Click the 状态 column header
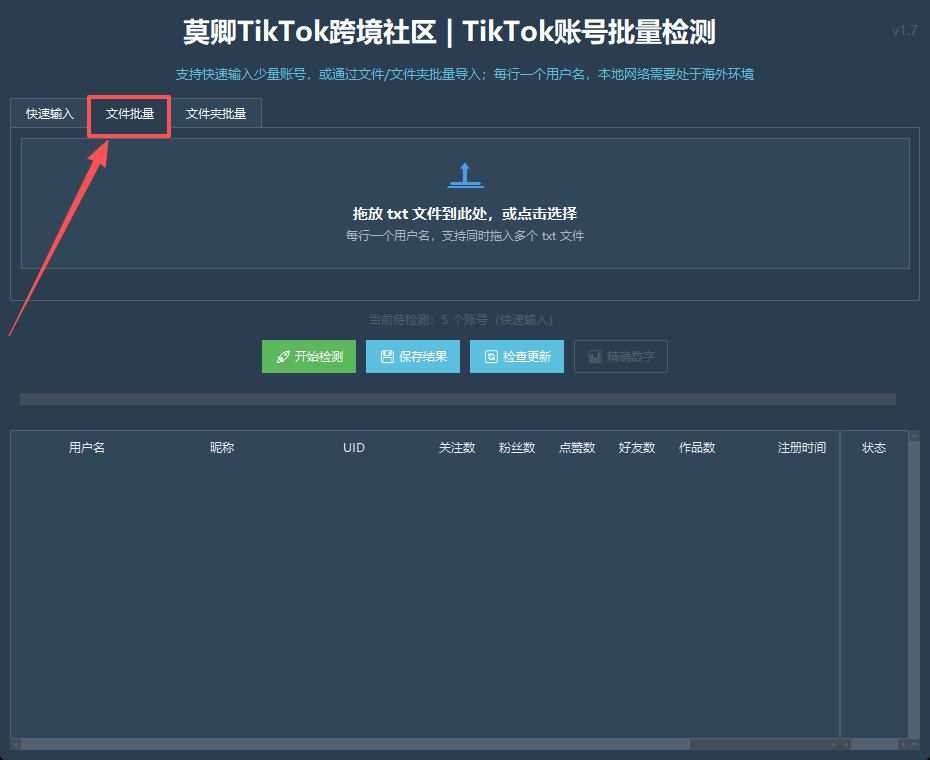 click(x=874, y=448)
